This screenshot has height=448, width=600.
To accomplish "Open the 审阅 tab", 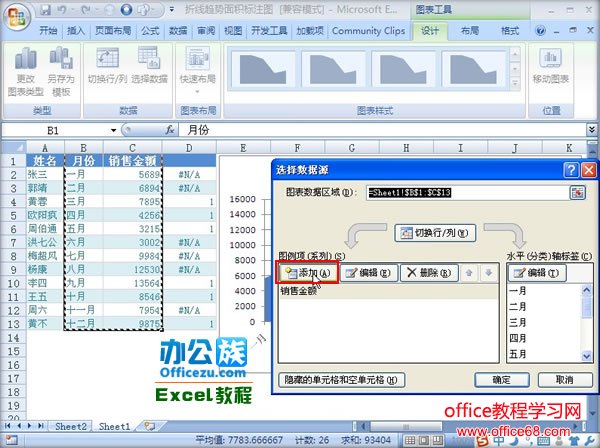I will 206,31.
